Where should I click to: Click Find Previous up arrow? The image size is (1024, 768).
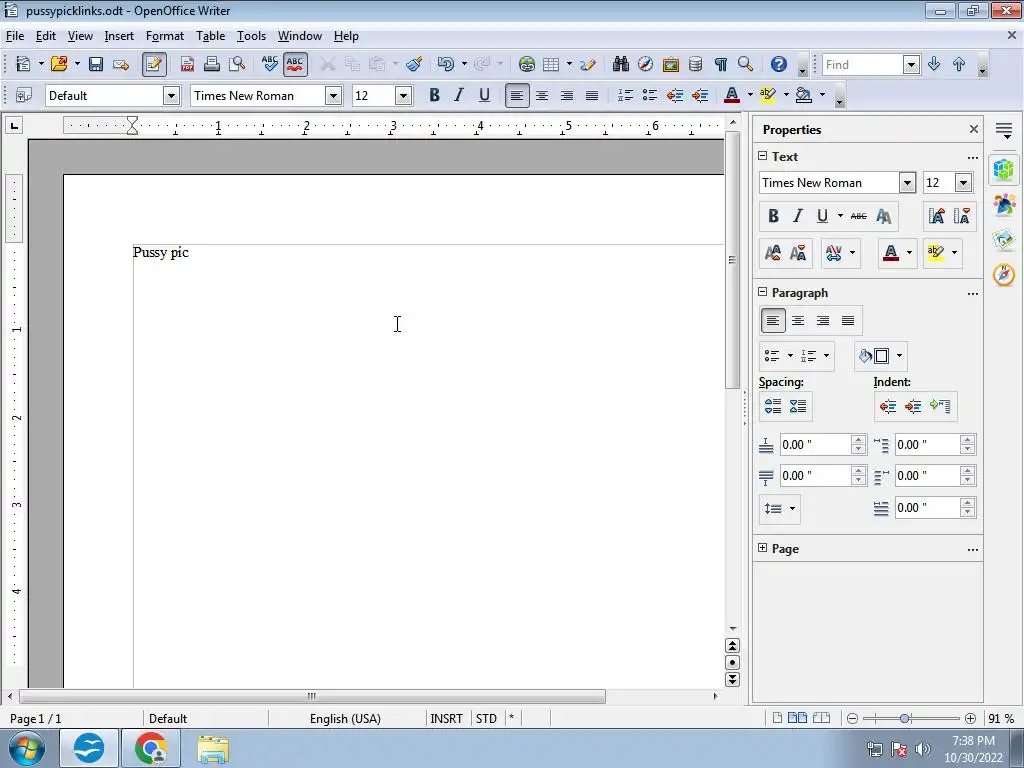point(959,64)
